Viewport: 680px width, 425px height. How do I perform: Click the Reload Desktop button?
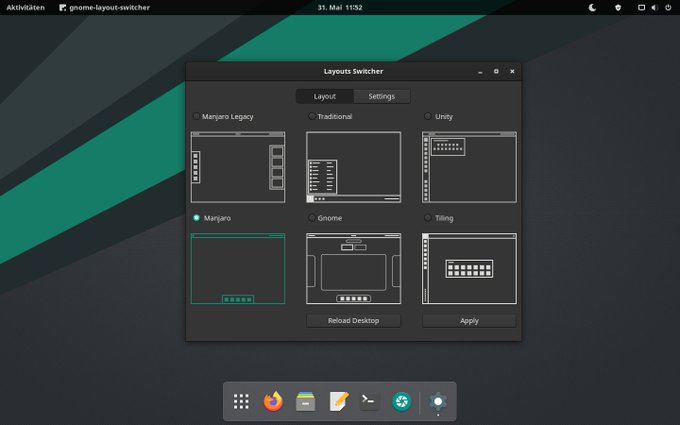click(x=353, y=320)
